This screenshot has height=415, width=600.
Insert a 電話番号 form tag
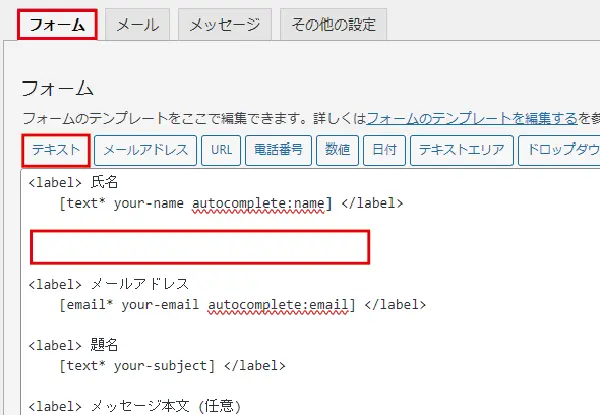(x=278, y=150)
